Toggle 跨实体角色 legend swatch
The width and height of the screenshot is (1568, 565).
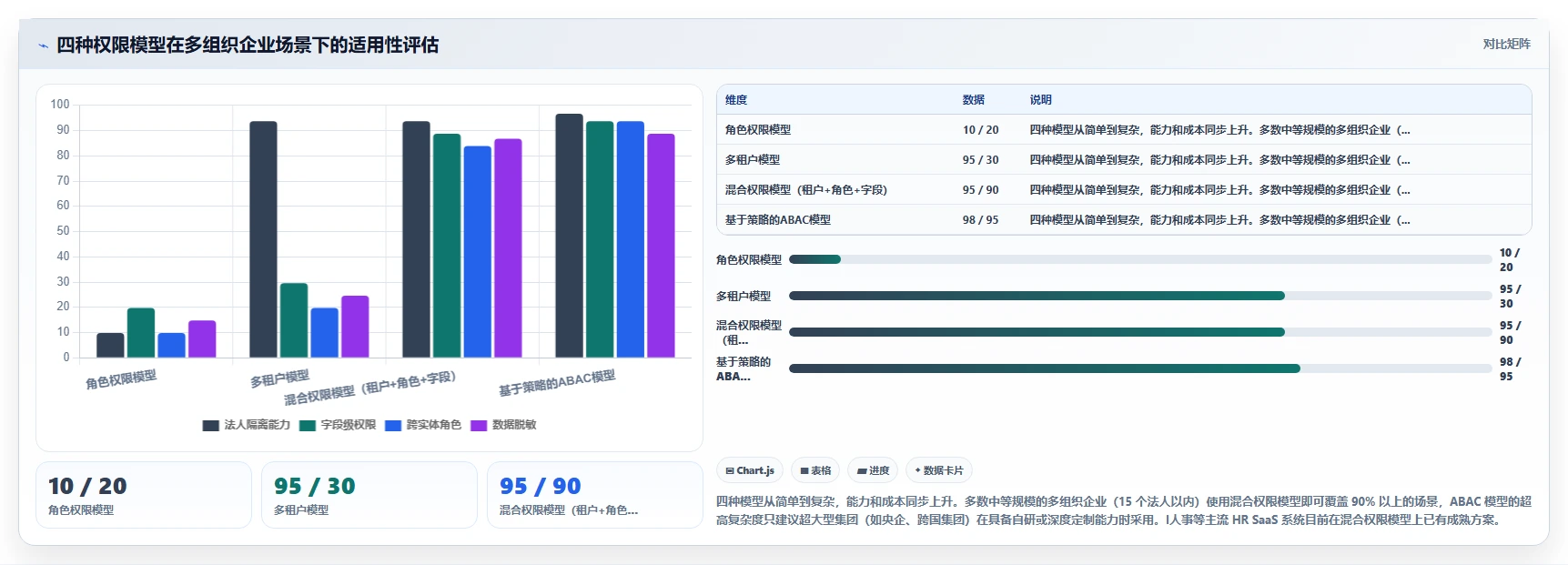point(393,425)
